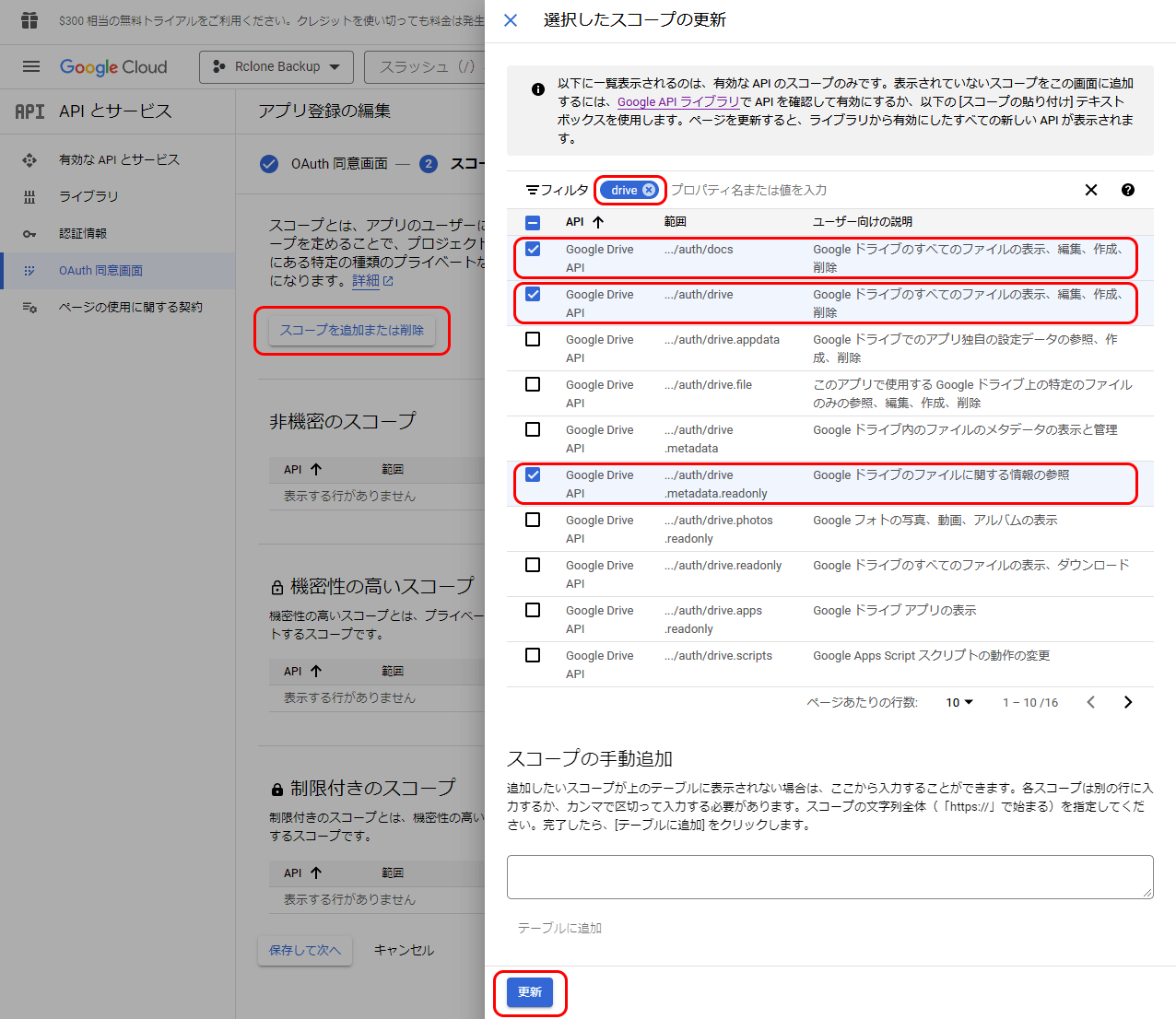
Task: Clear all filters with the X icon
Action: 1091,190
